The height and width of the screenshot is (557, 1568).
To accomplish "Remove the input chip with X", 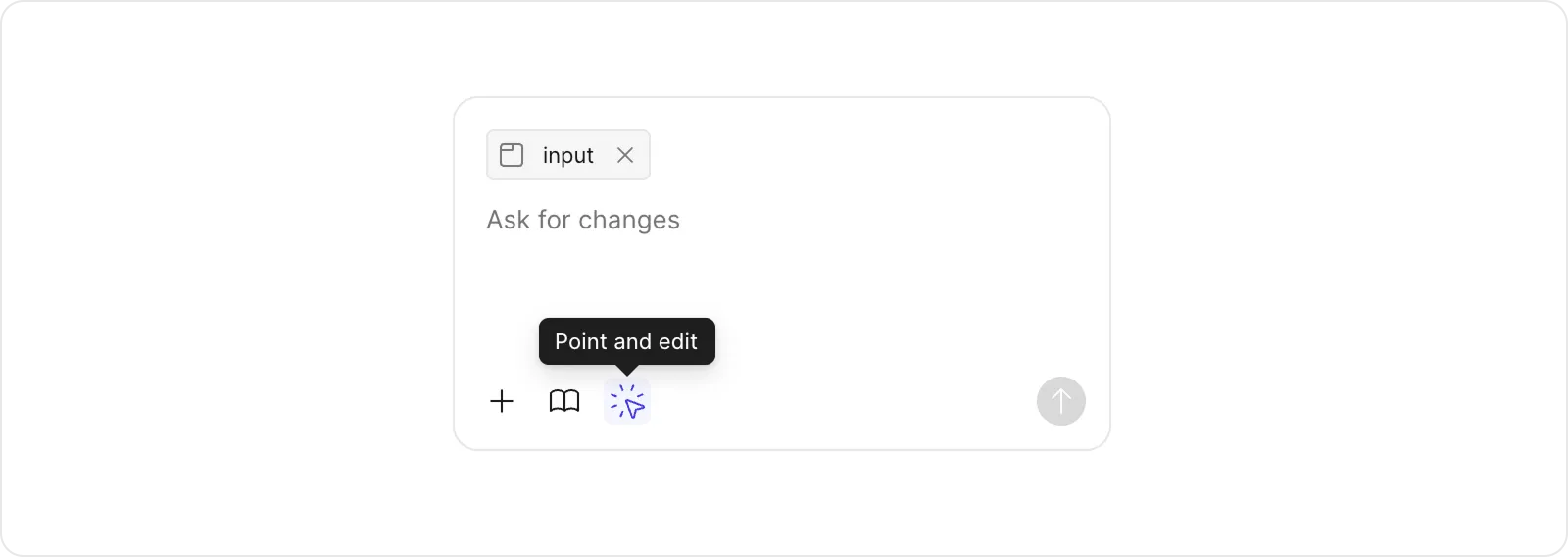I will [x=625, y=155].
